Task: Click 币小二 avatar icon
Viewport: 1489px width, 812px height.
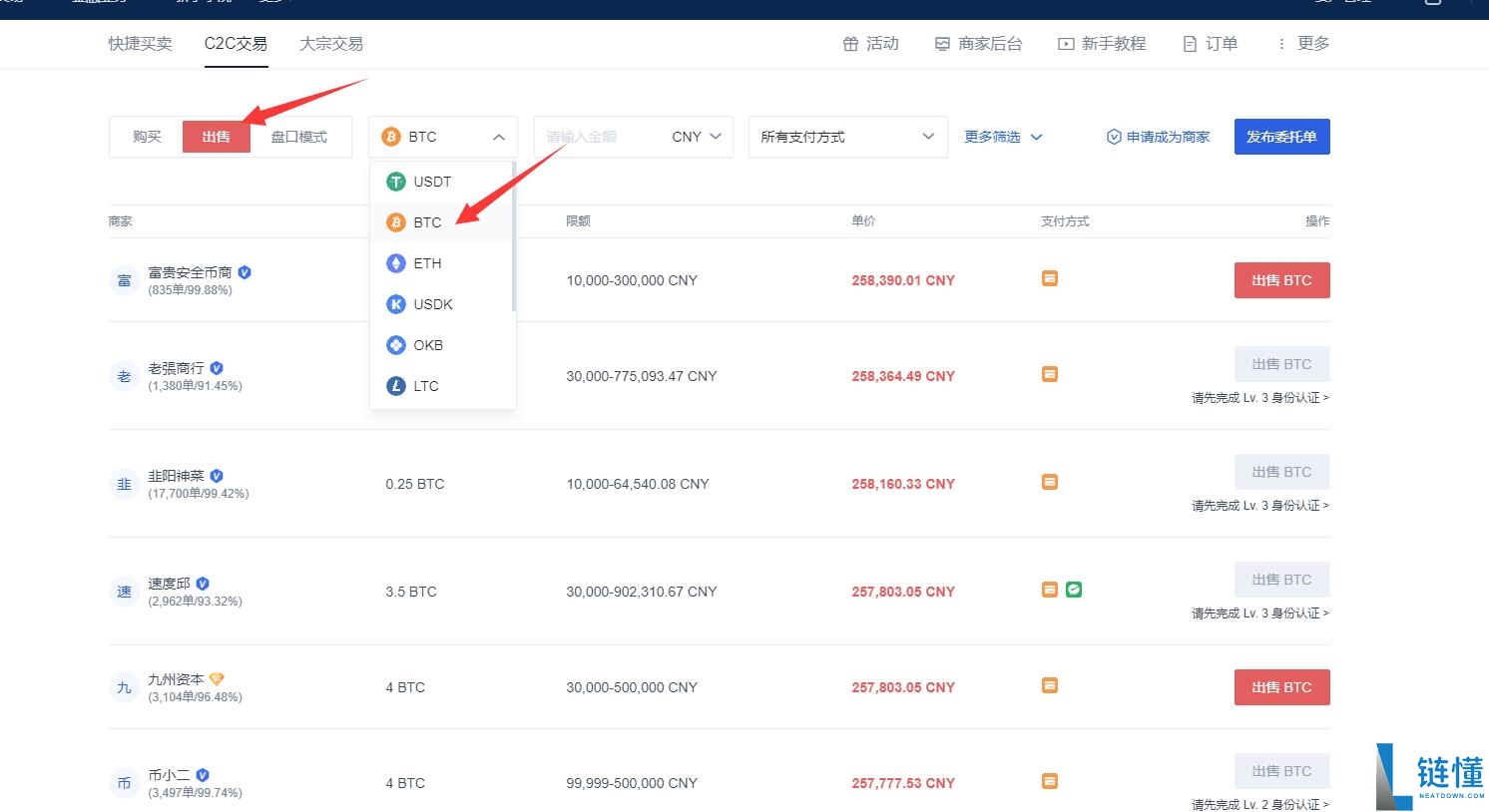Action: (x=124, y=783)
